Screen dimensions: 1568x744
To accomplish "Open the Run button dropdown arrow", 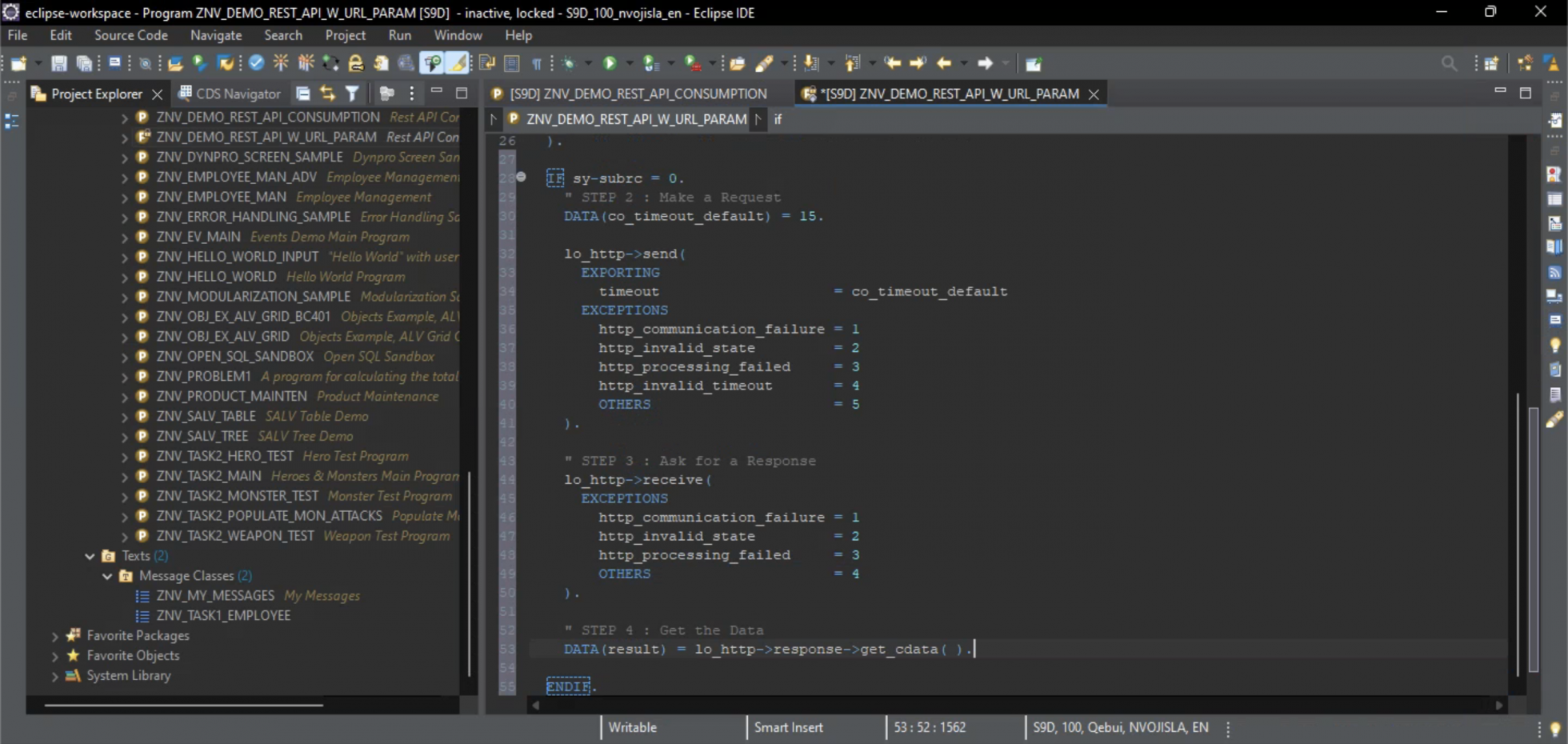I will [x=630, y=63].
